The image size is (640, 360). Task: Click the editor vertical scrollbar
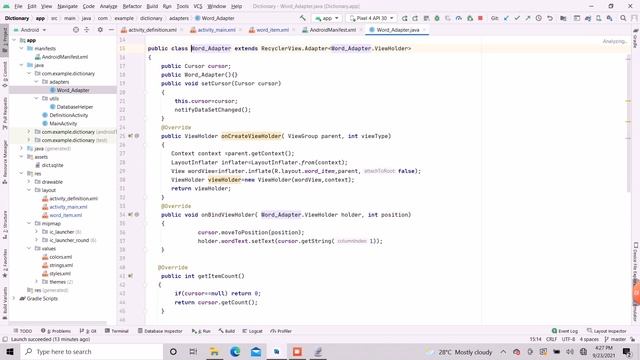coord(628,122)
